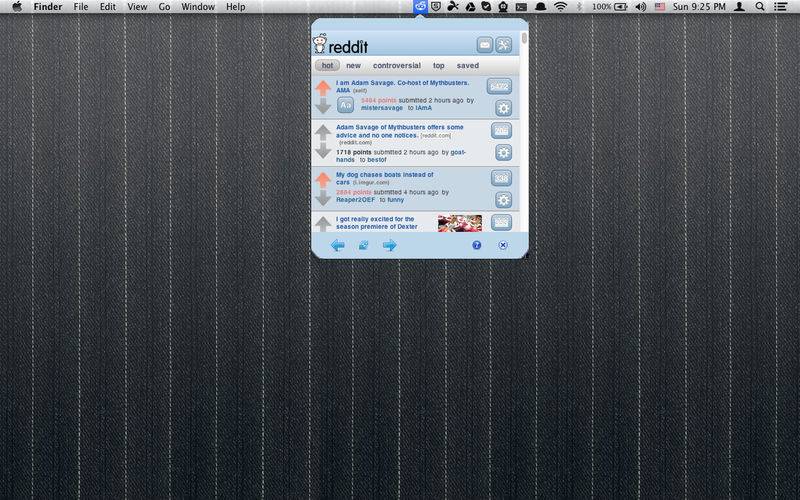The image size is (800, 500).
Task: Open Spotlight search magnifier
Action: 760,7
